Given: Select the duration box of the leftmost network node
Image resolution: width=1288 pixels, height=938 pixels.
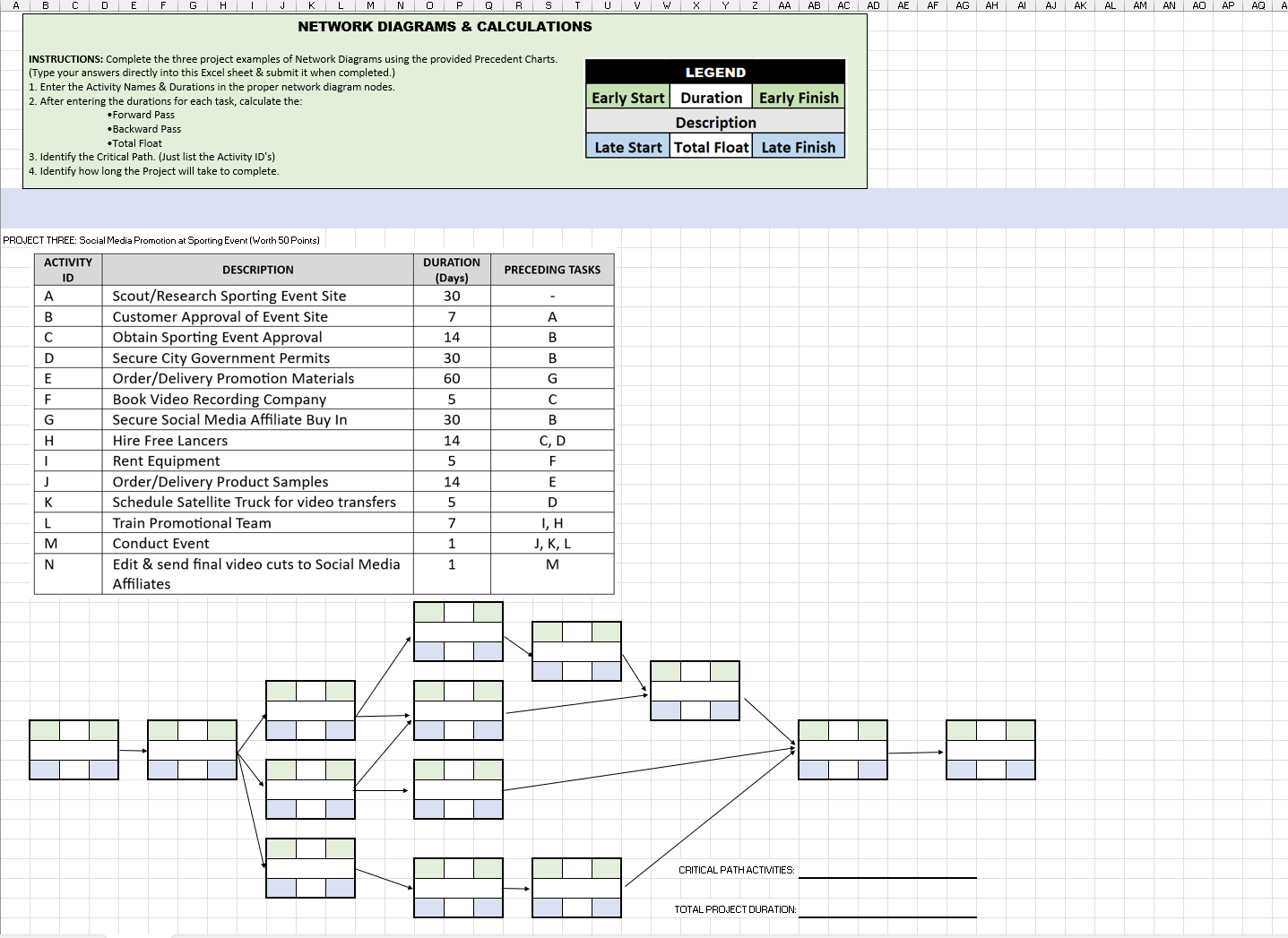Looking at the screenshot, I should click(73, 730).
